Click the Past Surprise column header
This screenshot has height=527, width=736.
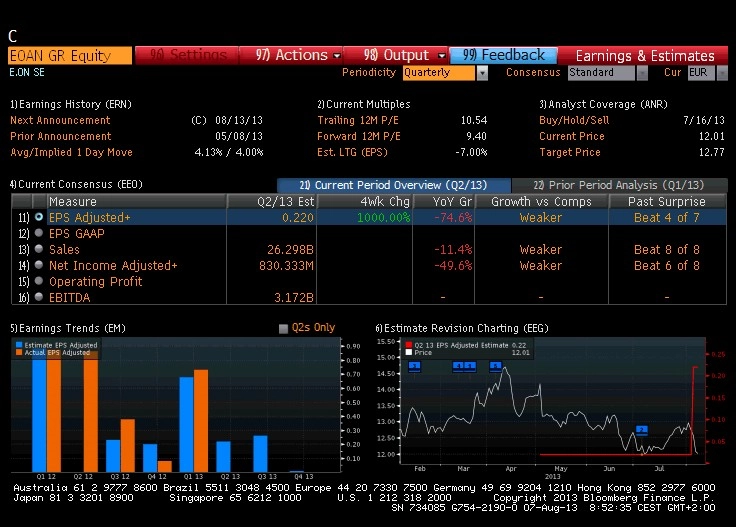click(x=667, y=201)
